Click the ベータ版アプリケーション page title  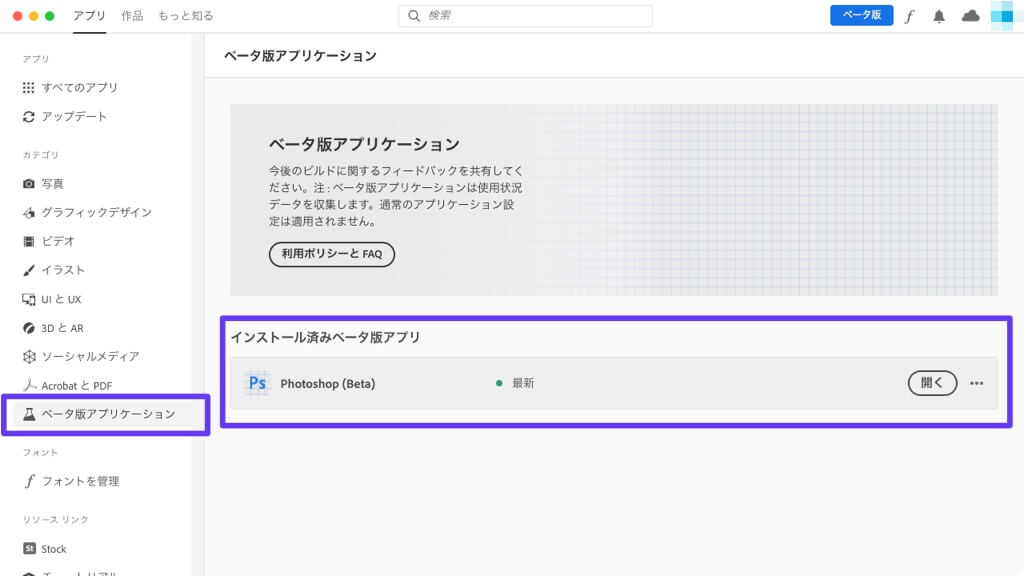pos(300,56)
